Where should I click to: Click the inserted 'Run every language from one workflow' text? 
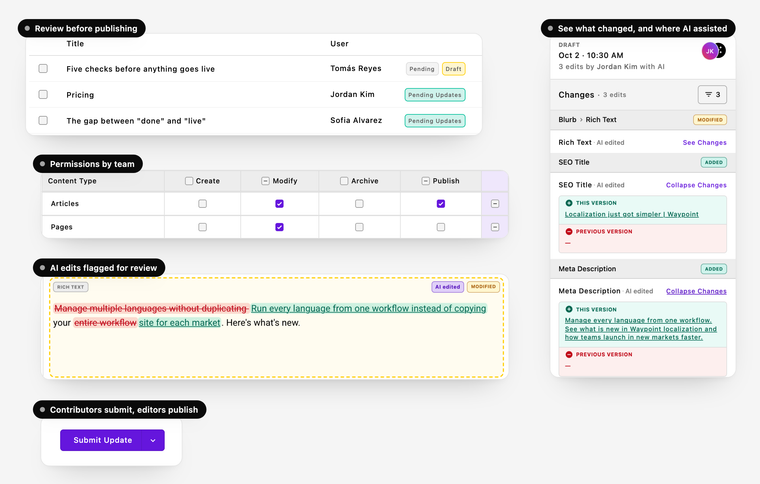pyautogui.click(x=368, y=309)
